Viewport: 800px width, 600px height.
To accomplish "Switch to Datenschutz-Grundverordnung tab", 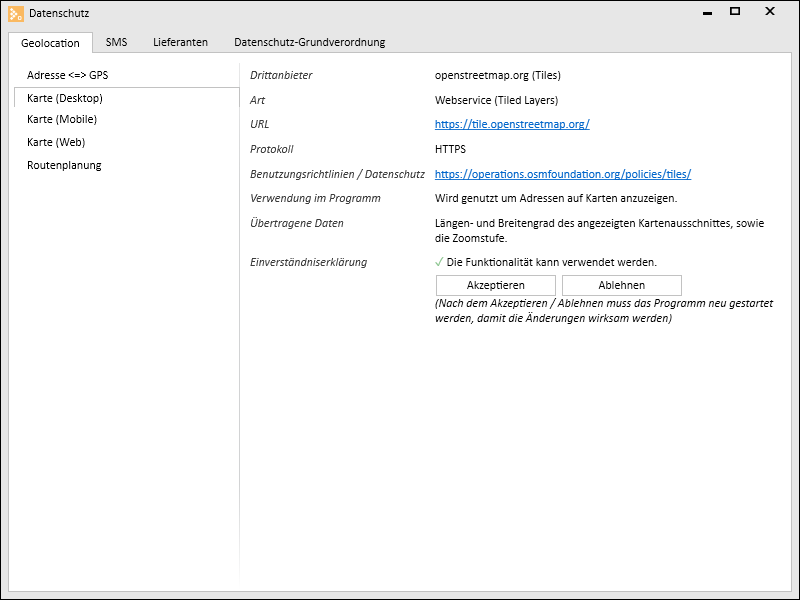I will coord(310,42).
